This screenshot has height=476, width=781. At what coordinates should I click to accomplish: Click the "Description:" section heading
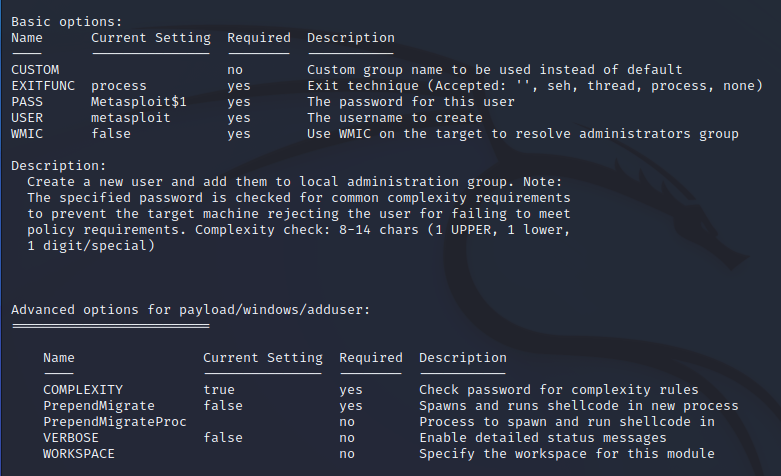[x=59, y=166]
